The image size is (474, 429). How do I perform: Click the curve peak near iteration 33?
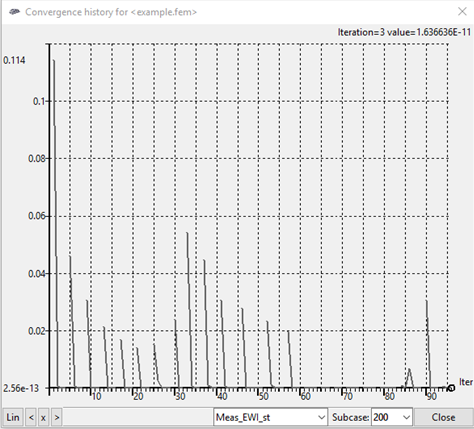click(187, 233)
